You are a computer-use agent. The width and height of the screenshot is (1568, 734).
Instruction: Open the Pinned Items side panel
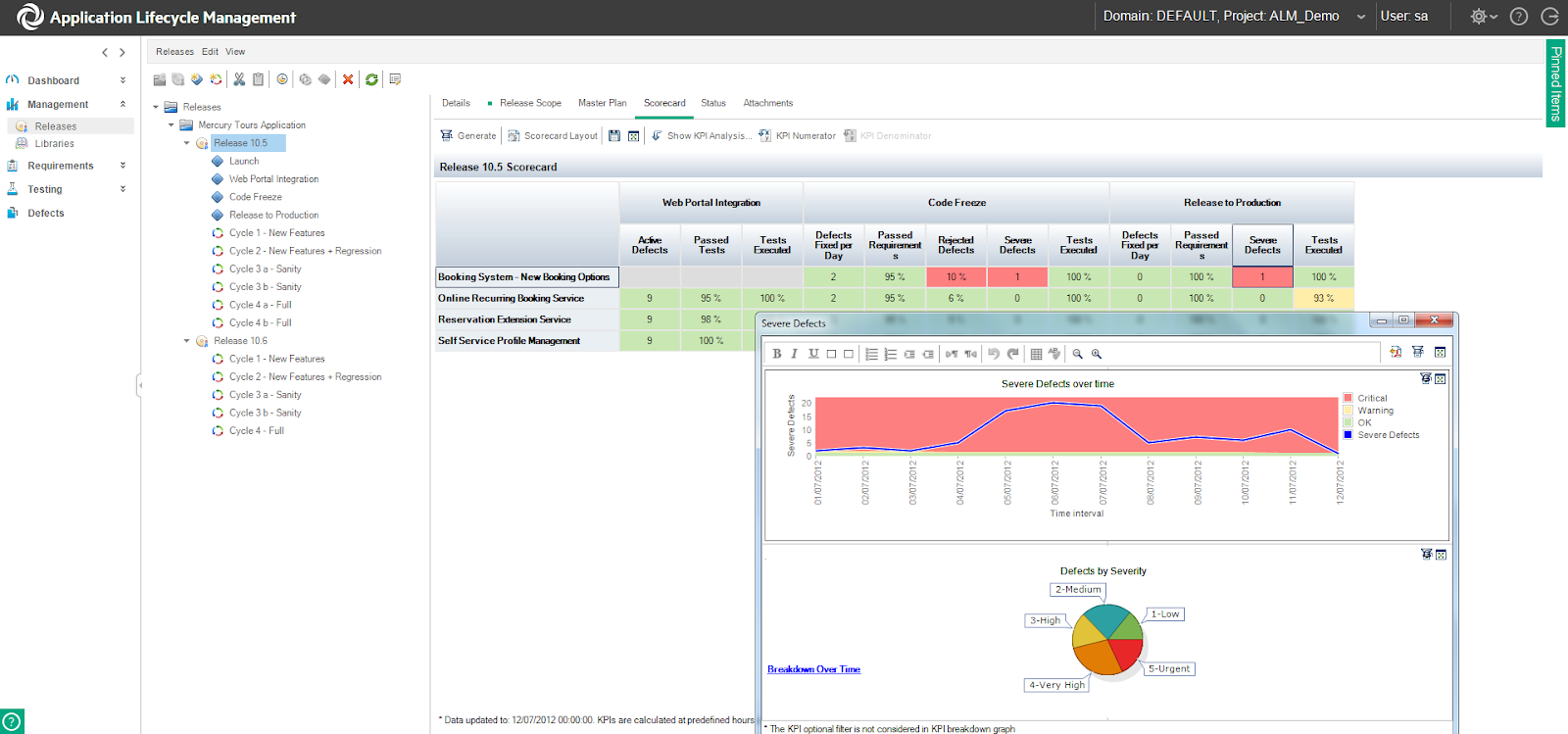tap(1555, 83)
